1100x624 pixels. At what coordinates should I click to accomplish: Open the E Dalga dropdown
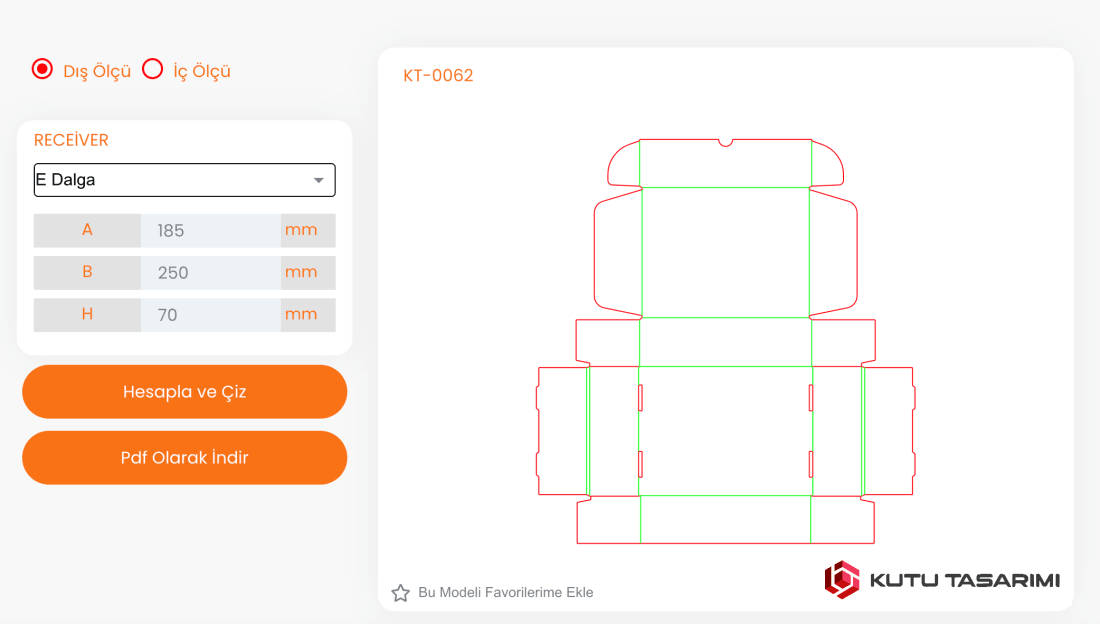pos(185,180)
